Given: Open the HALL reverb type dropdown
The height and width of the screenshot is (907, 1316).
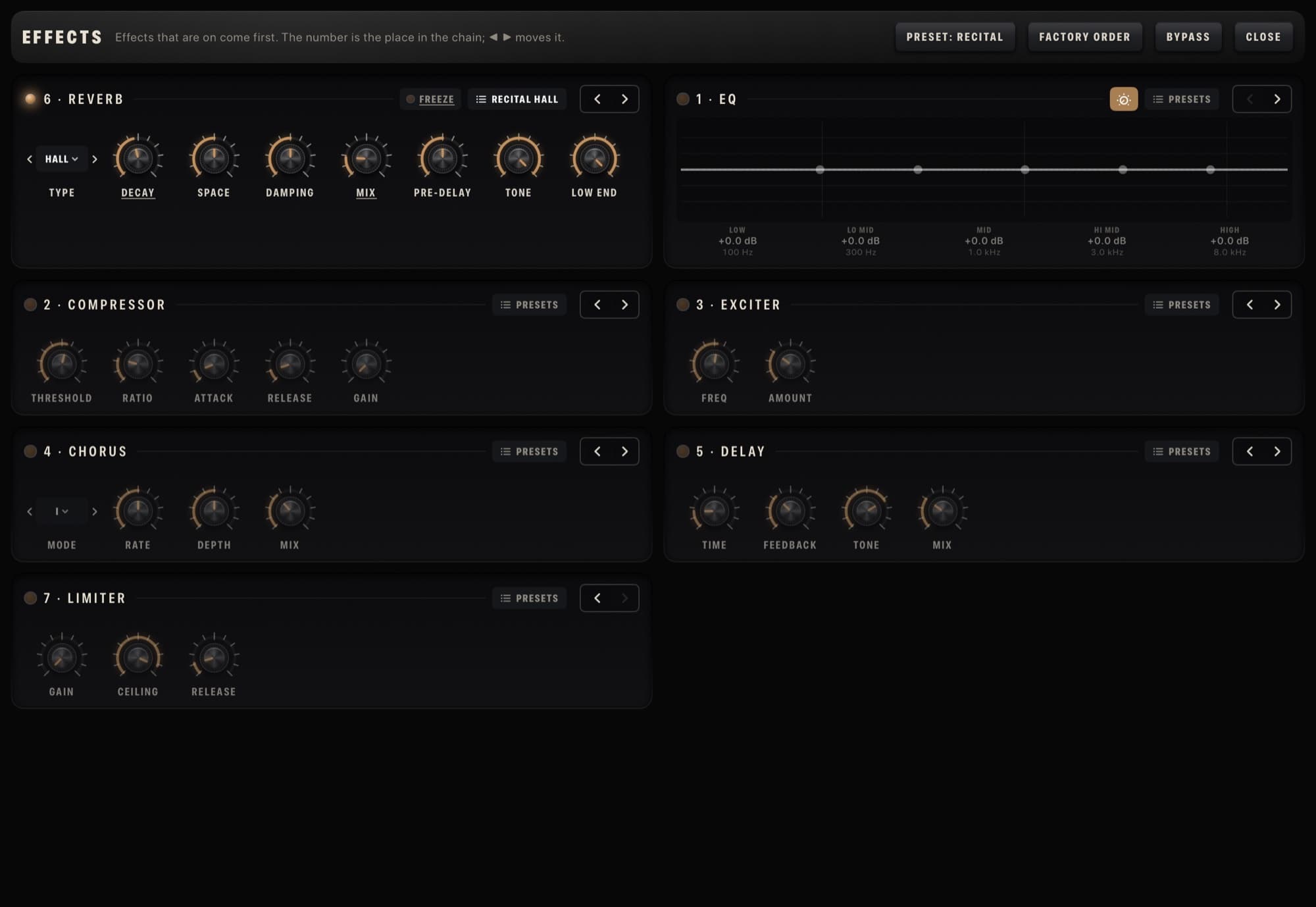Looking at the screenshot, I should [x=62, y=159].
